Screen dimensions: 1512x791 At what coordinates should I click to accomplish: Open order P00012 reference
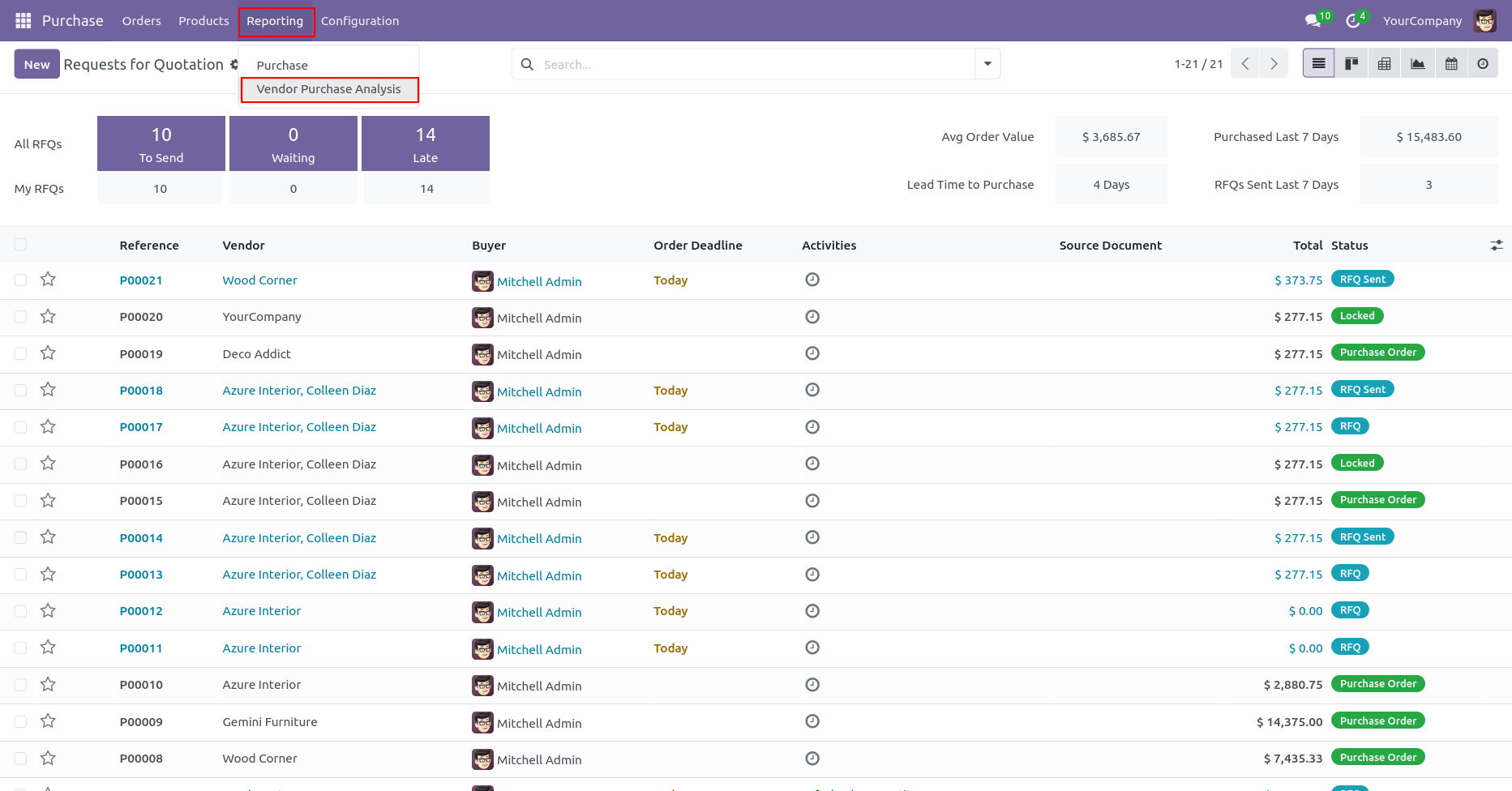pyautogui.click(x=141, y=611)
